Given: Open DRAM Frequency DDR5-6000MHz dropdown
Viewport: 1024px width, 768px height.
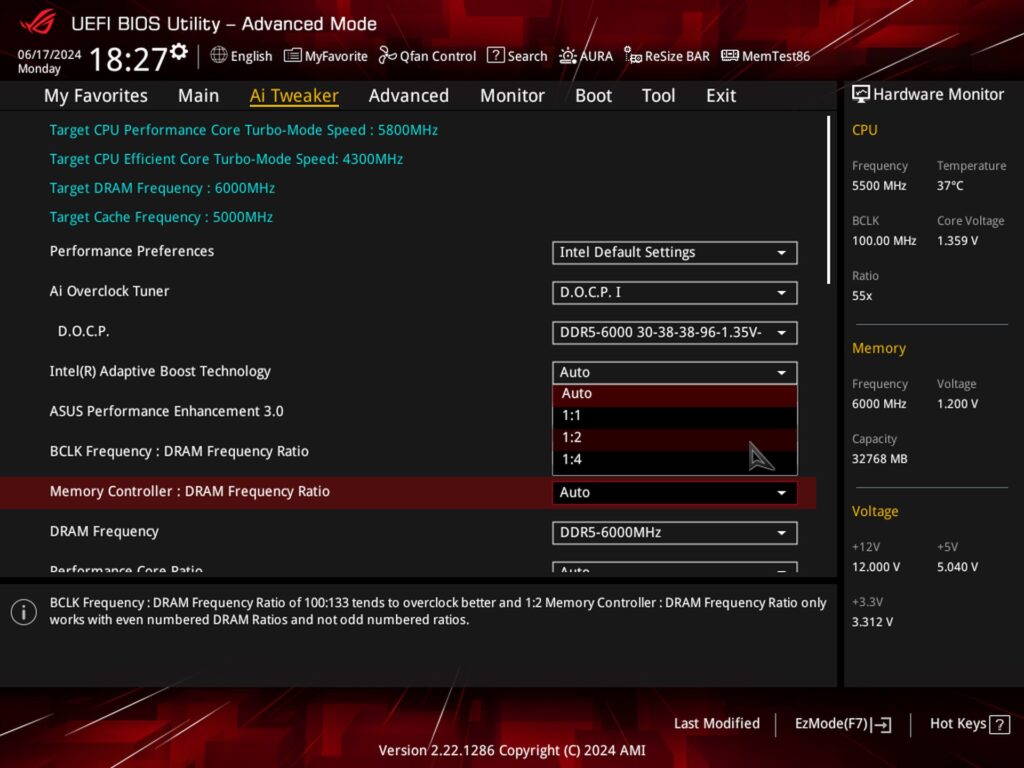Looking at the screenshot, I should (x=675, y=532).
